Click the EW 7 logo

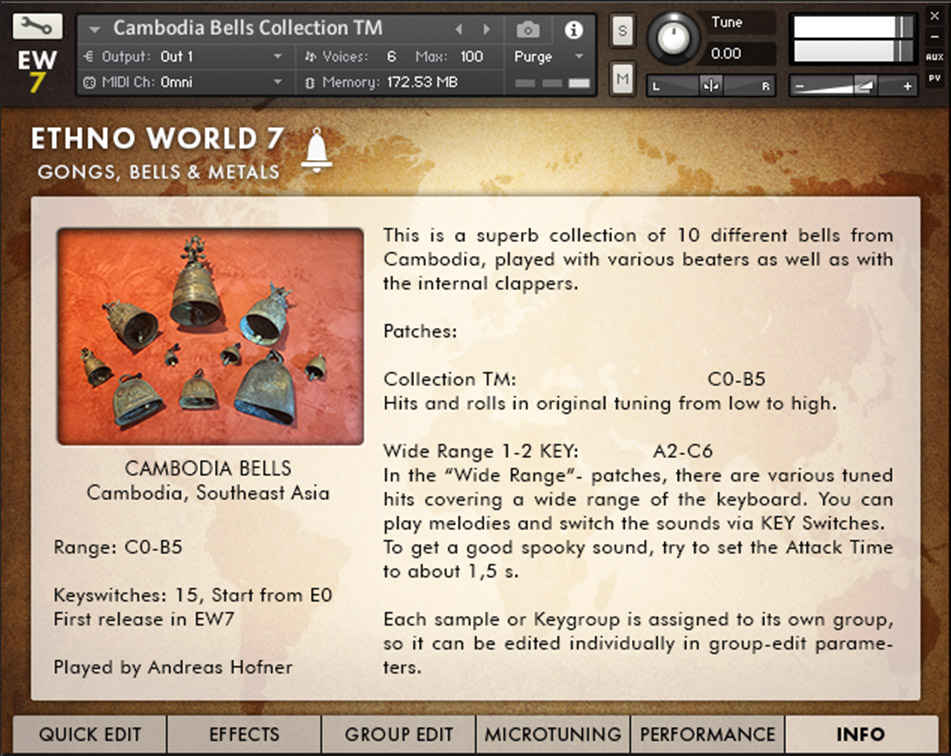(x=37, y=71)
